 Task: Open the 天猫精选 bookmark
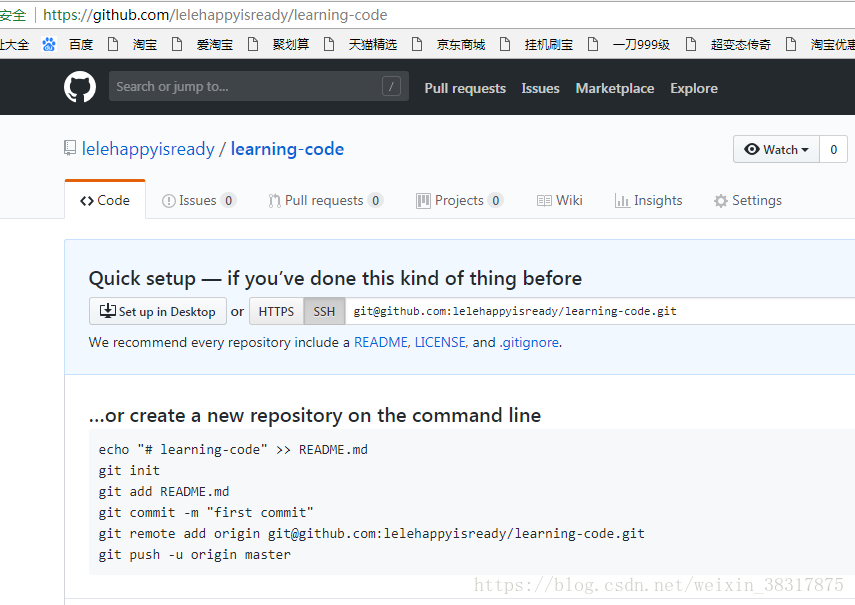coord(373,44)
